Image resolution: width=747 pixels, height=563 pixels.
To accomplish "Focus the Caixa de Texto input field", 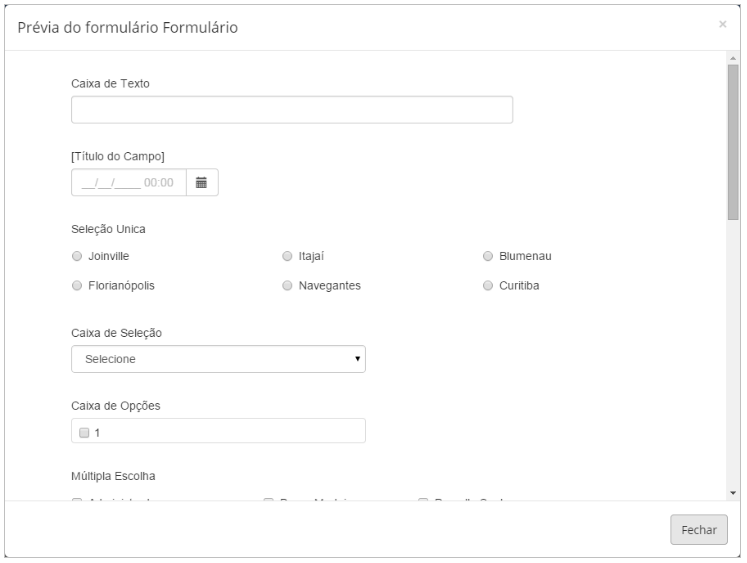I will coord(292,110).
